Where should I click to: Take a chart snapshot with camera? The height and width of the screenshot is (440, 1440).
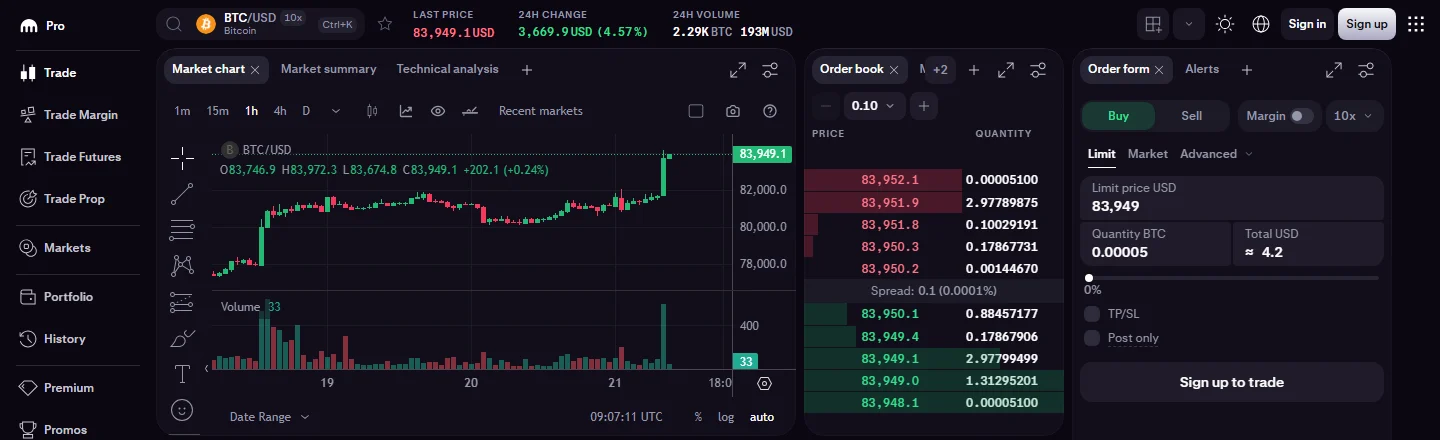pyautogui.click(x=733, y=111)
